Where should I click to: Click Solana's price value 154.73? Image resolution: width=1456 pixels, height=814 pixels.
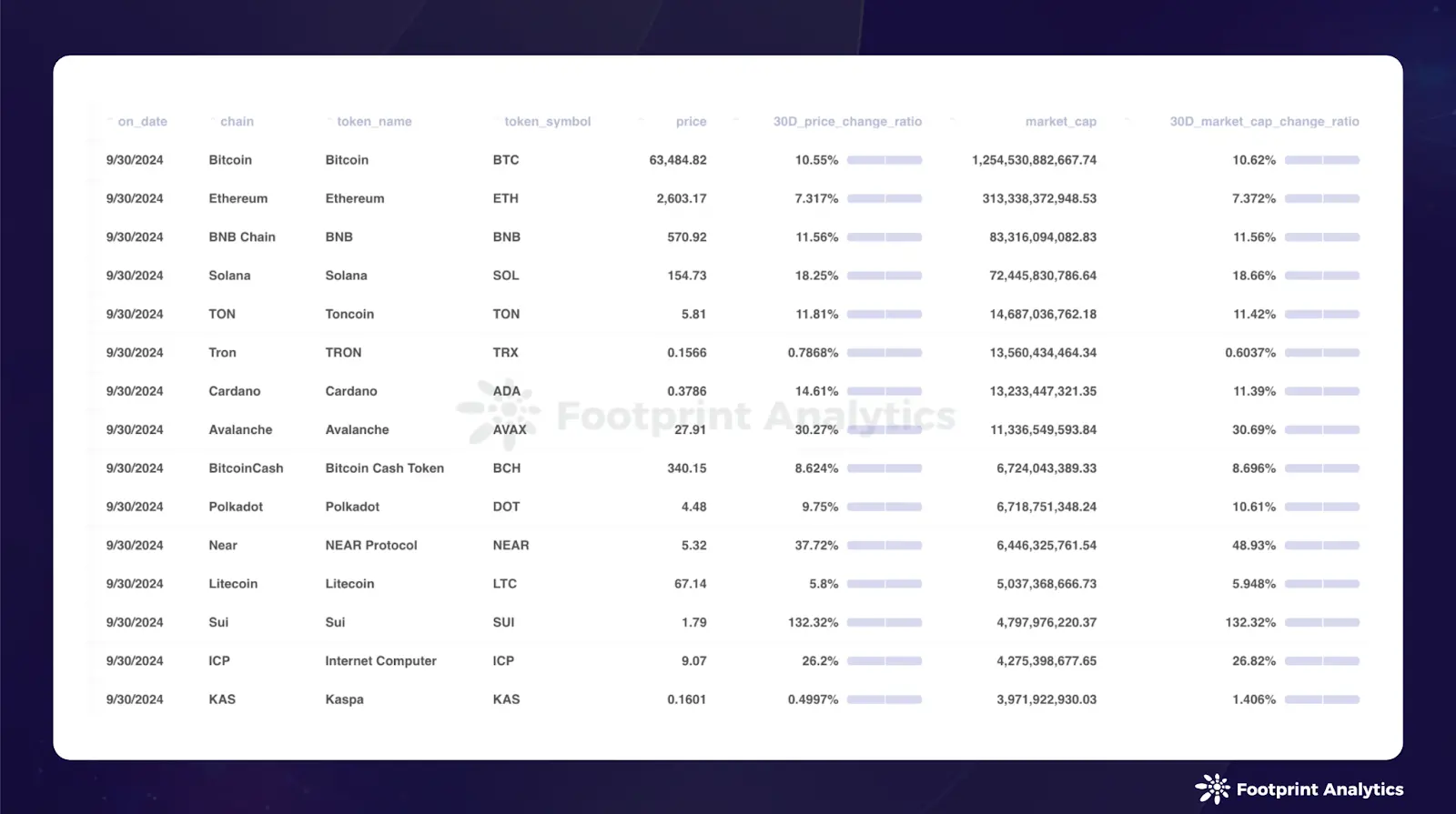pyautogui.click(x=686, y=276)
